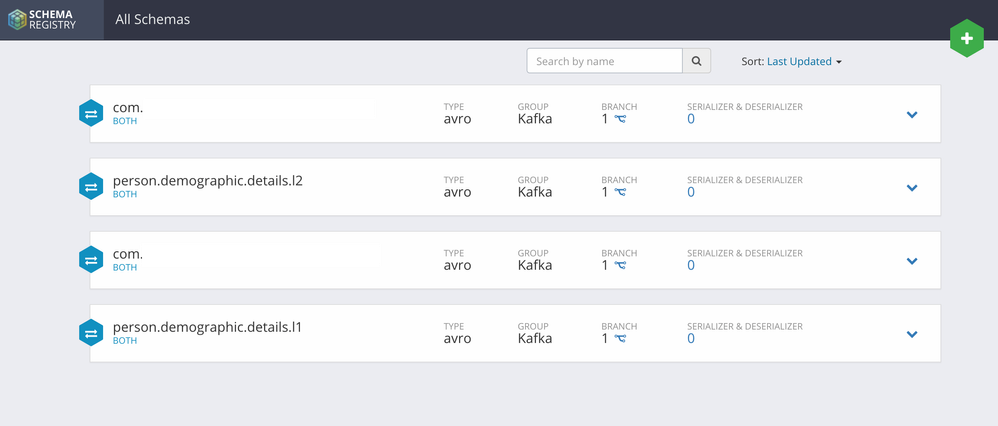The image size is (998, 426).
Task: Click the hexagon icon of the first schema
Action: click(x=92, y=114)
